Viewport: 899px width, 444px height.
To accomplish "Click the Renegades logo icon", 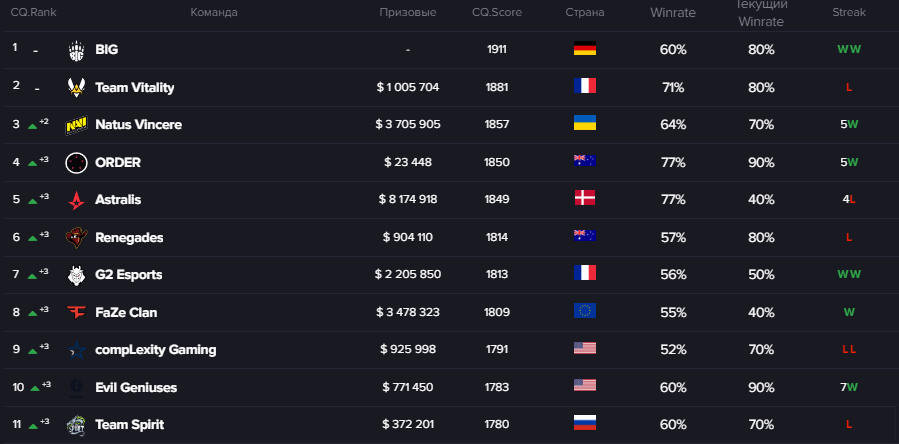I will click(77, 237).
